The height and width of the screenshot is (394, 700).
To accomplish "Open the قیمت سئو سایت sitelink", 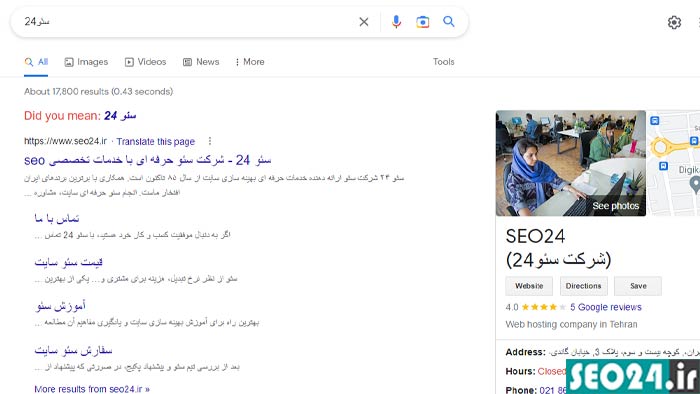I will [69, 262].
